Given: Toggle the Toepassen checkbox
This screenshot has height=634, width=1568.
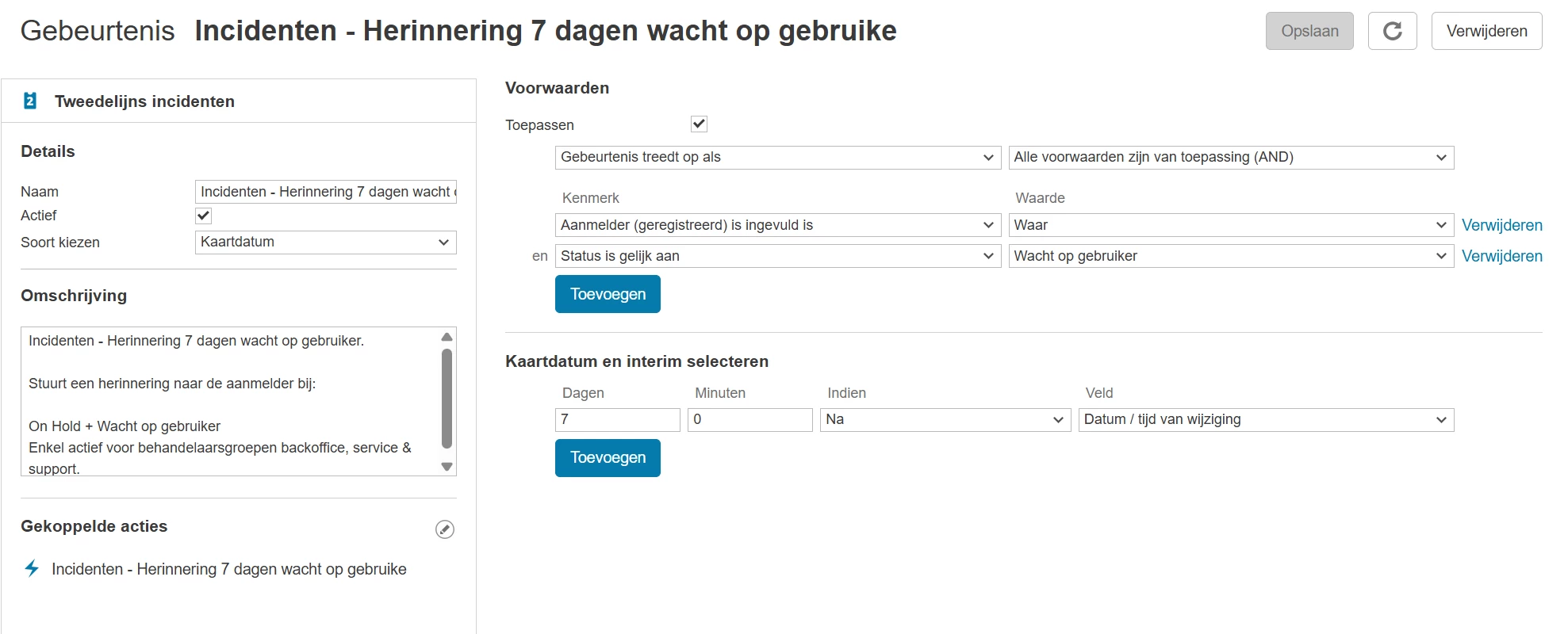Looking at the screenshot, I should 699,124.
